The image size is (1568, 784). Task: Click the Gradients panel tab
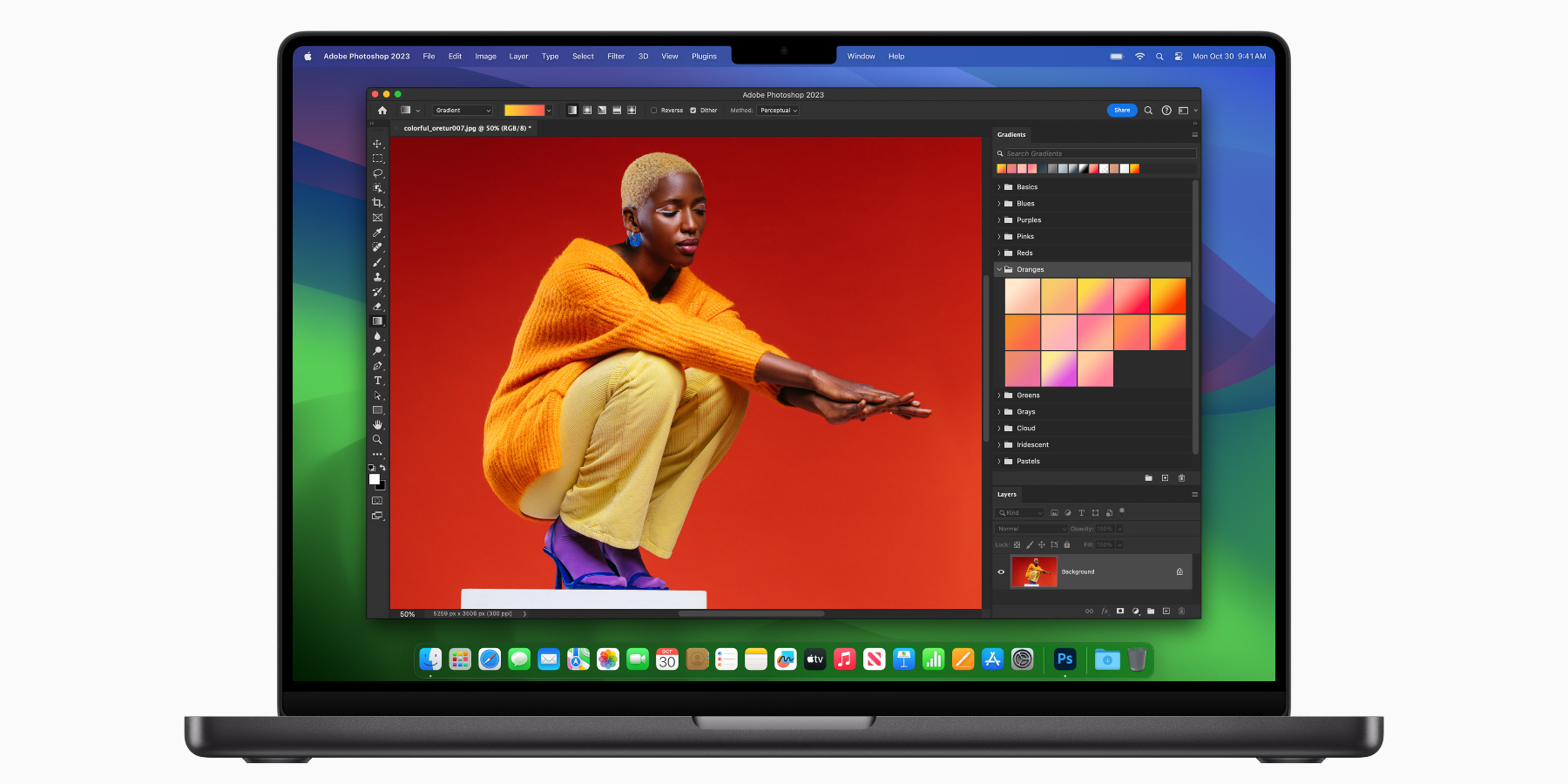click(x=1010, y=135)
